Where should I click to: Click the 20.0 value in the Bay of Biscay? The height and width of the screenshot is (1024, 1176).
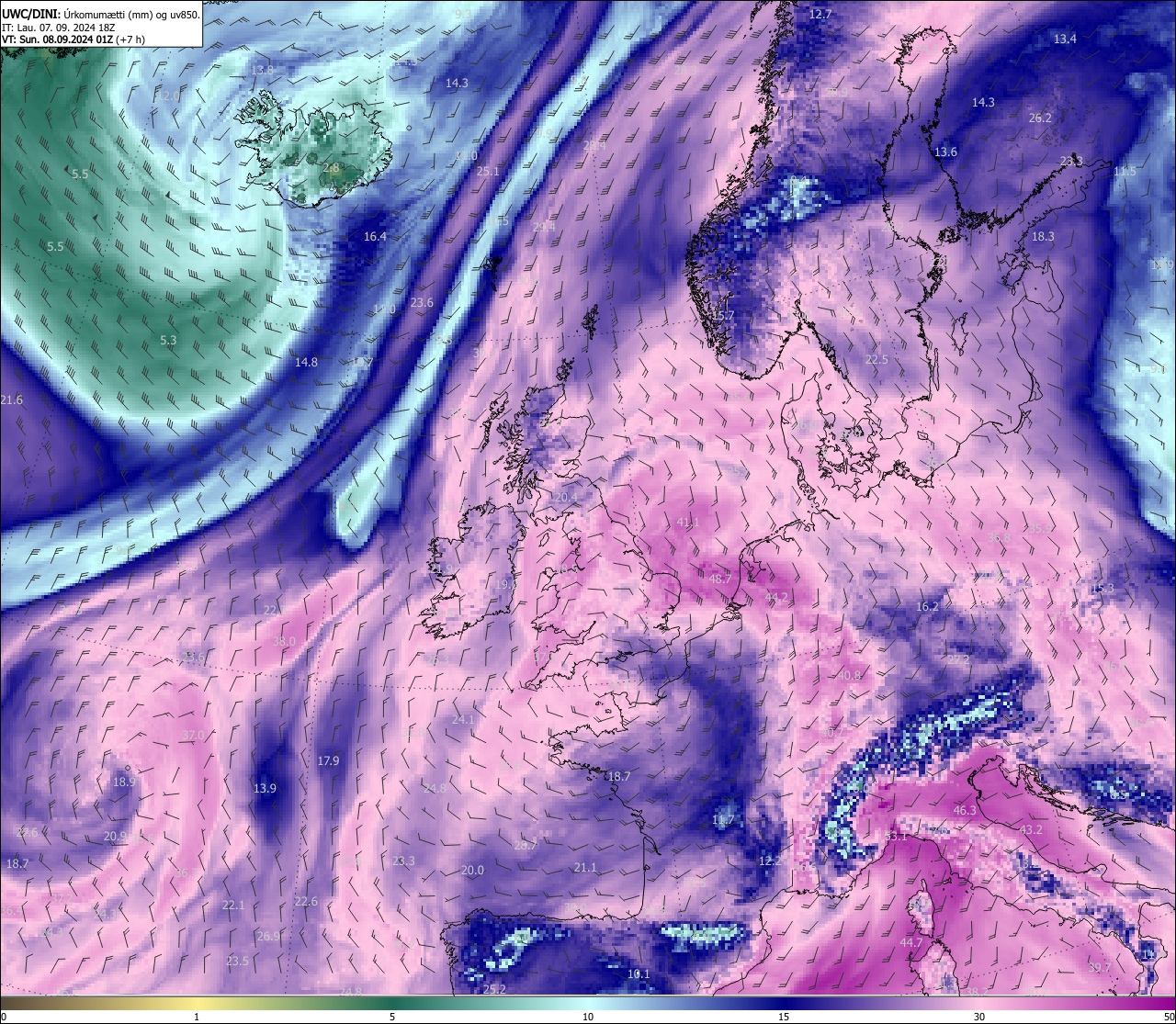pyautogui.click(x=472, y=871)
